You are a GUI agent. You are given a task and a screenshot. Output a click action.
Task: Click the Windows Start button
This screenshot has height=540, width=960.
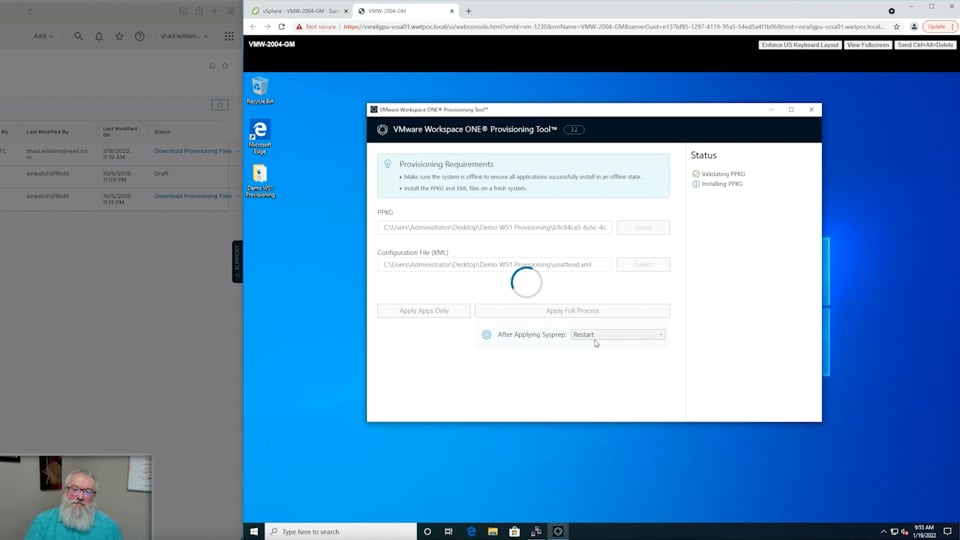click(x=253, y=531)
